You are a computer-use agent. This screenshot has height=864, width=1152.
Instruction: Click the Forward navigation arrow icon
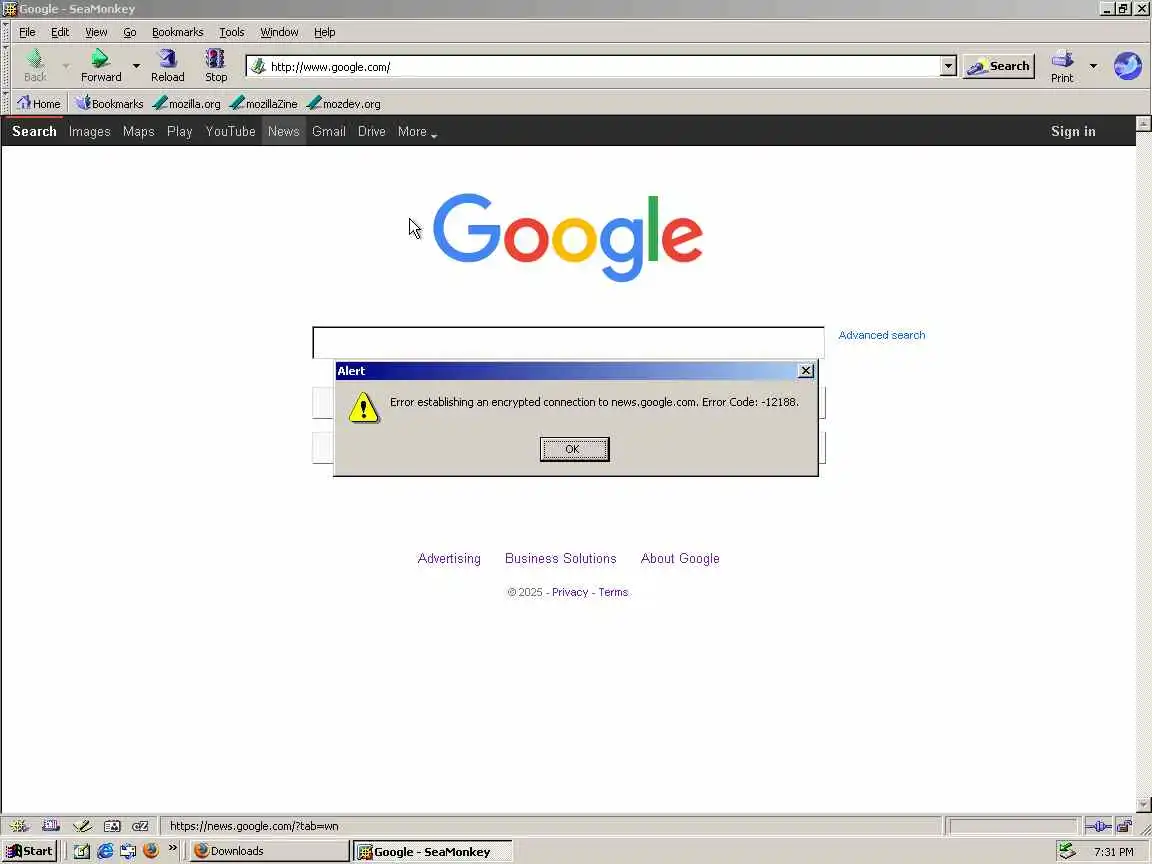click(x=100, y=59)
